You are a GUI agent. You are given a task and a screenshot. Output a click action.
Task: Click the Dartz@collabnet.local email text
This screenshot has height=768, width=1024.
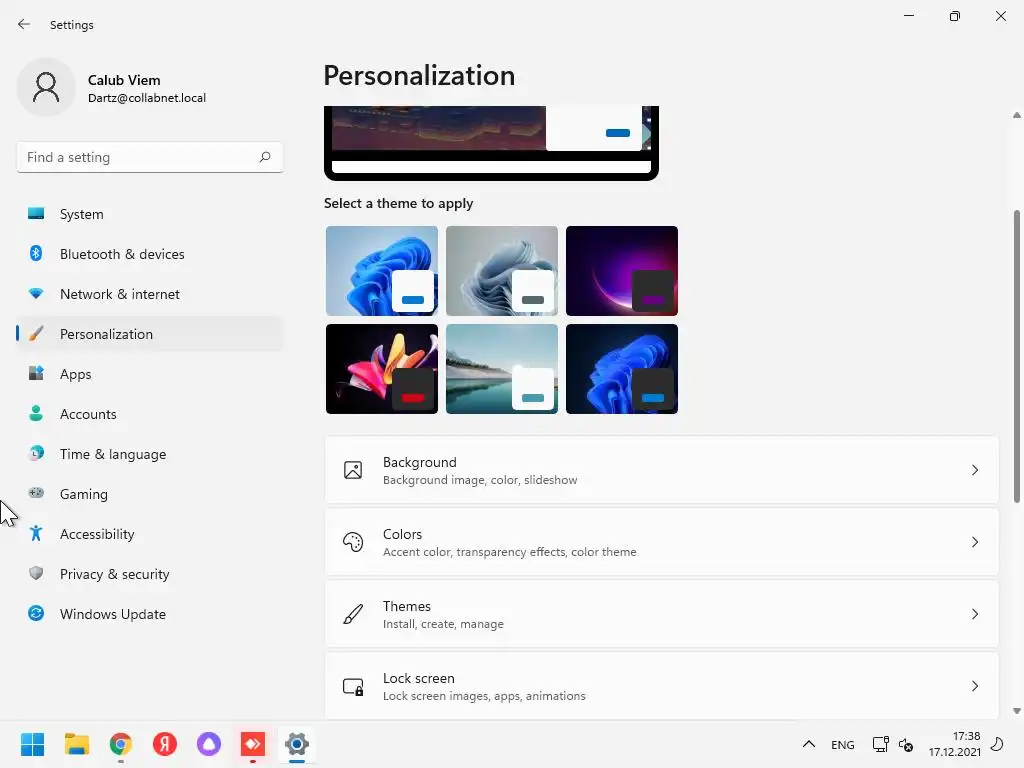tap(147, 98)
